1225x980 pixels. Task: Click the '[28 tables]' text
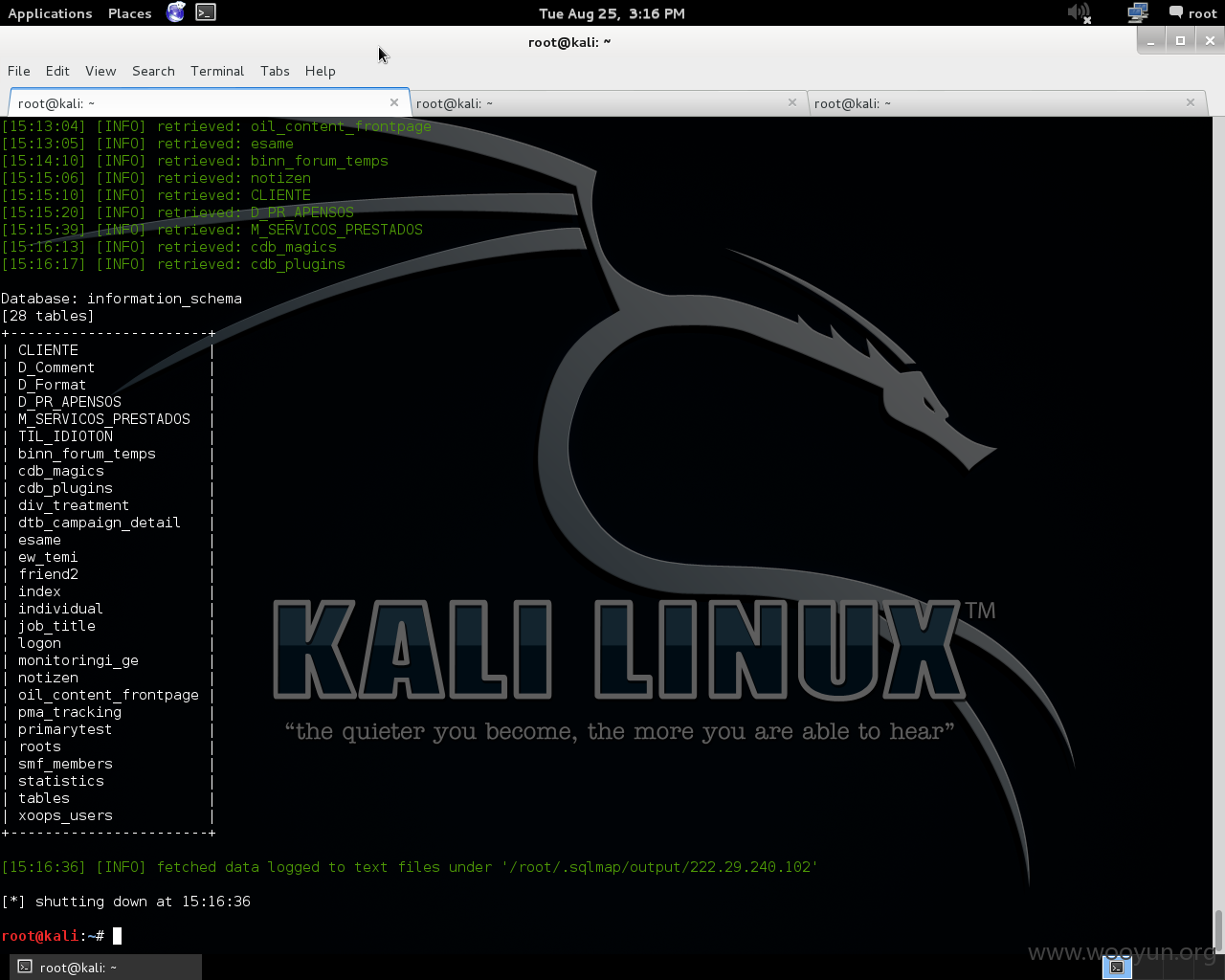(48, 316)
